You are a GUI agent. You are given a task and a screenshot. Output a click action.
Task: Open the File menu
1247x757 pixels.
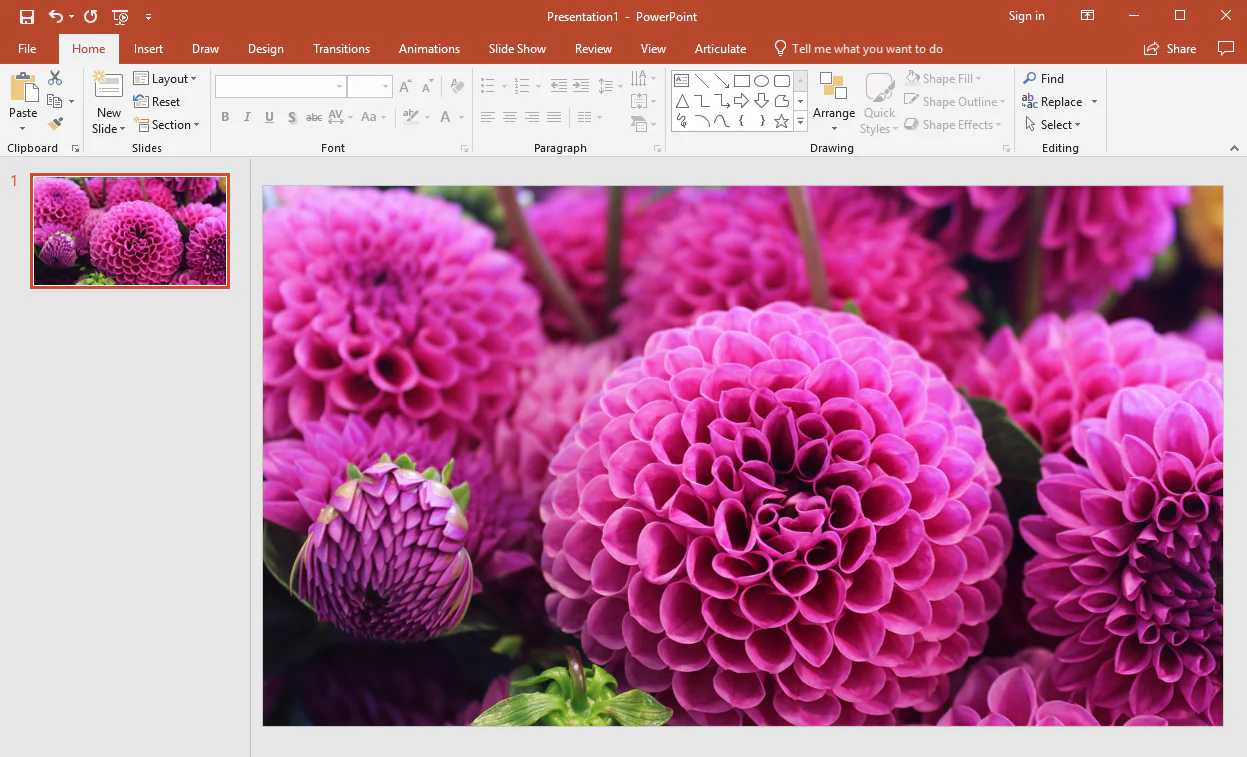[x=27, y=48]
